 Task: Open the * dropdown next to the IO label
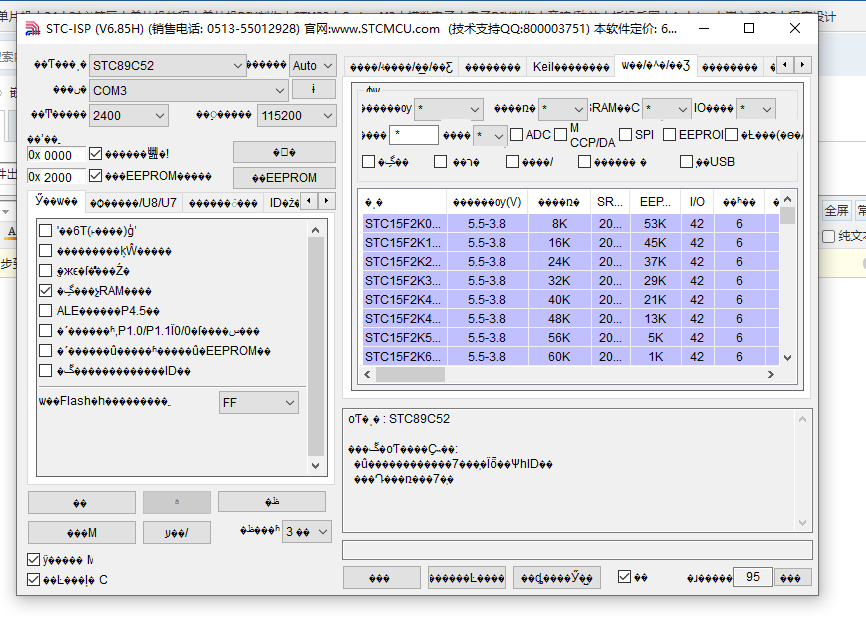(756, 109)
